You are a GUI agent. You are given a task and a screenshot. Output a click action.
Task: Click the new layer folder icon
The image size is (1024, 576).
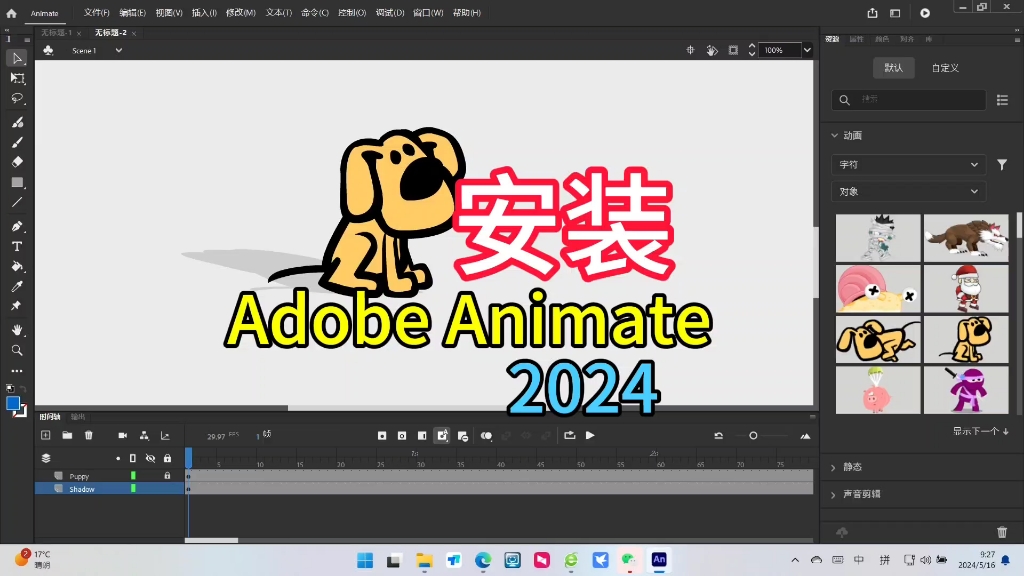(x=67, y=435)
